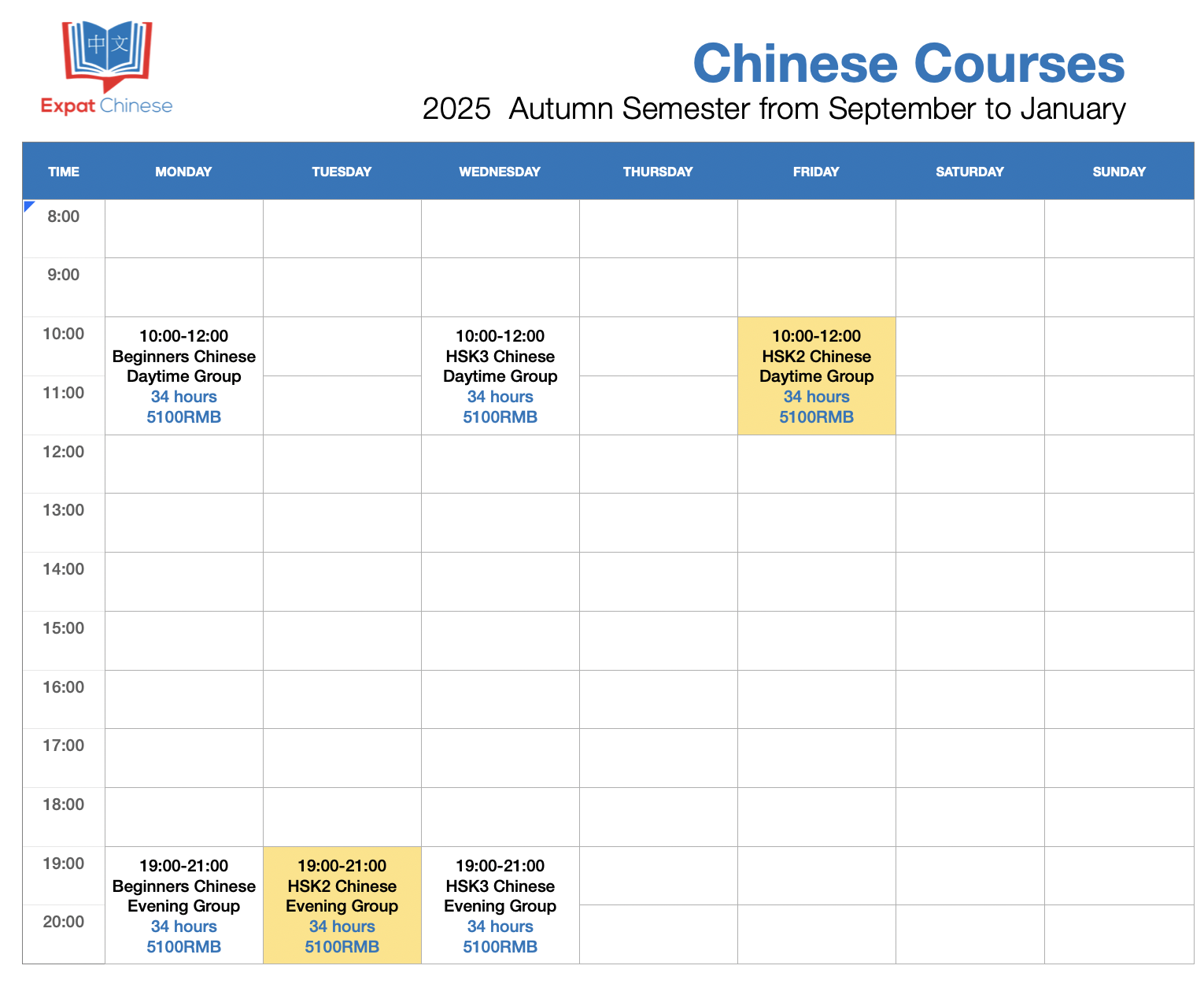Screen dimensions: 1204x984
Task: Click the blue corner marker at 8:00
Action: 28,205
